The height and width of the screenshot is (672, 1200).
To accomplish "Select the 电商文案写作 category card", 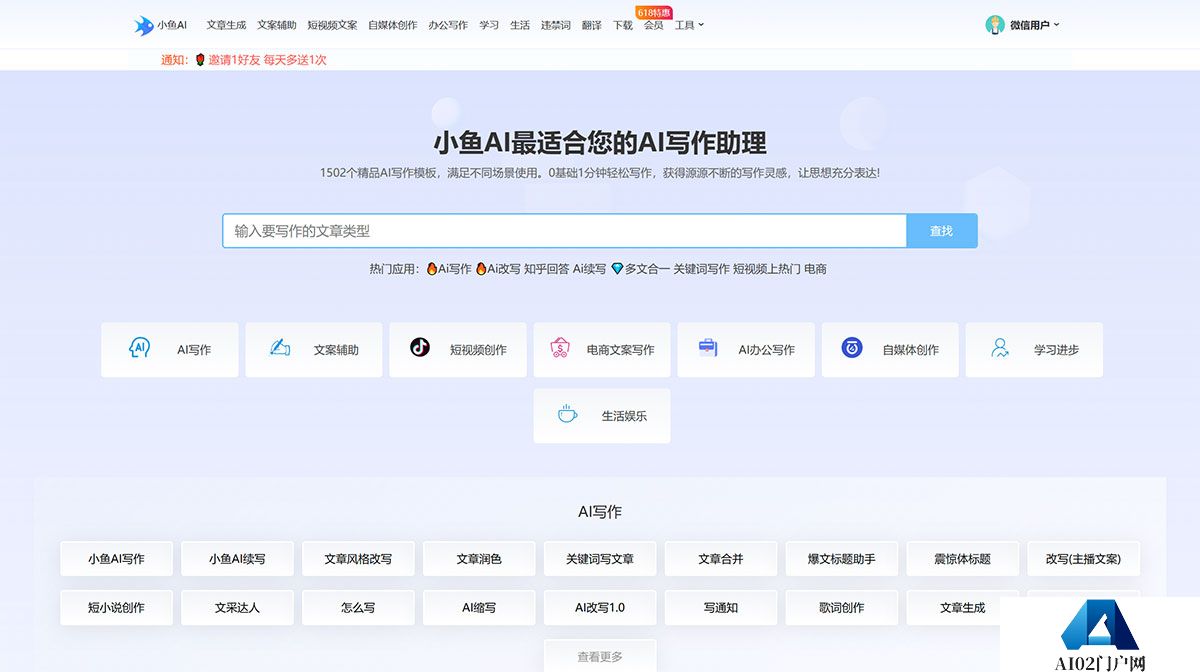I will click(x=602, y=350).
